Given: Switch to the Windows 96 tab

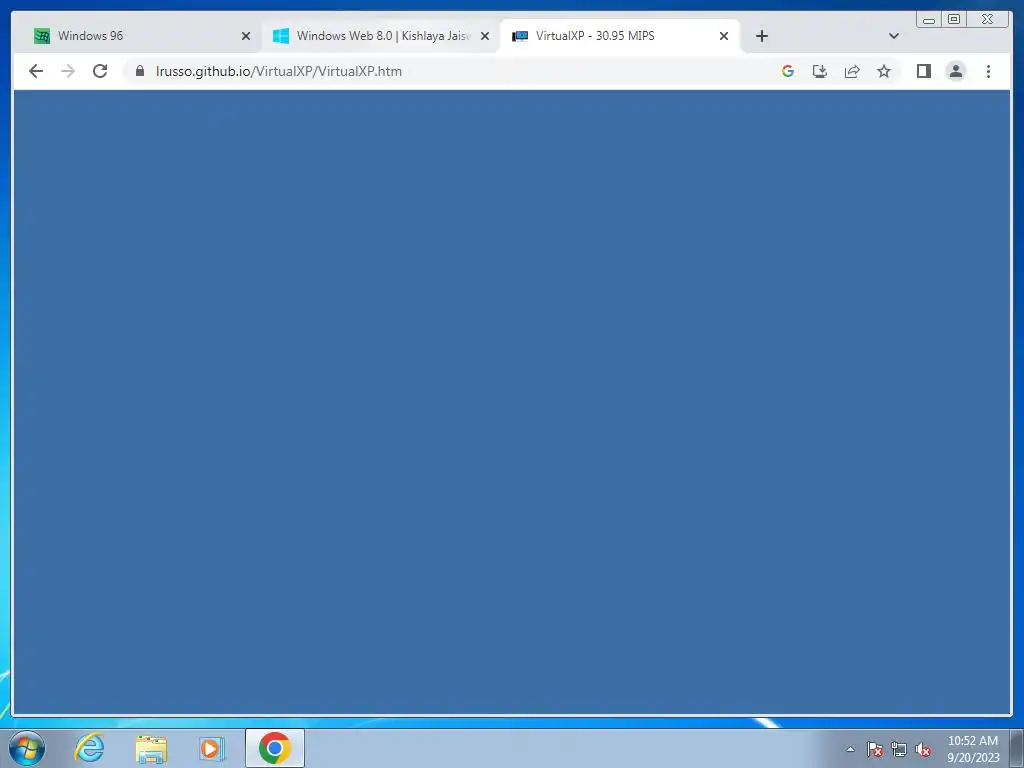Looking at the screenshot, I should 142,36.
